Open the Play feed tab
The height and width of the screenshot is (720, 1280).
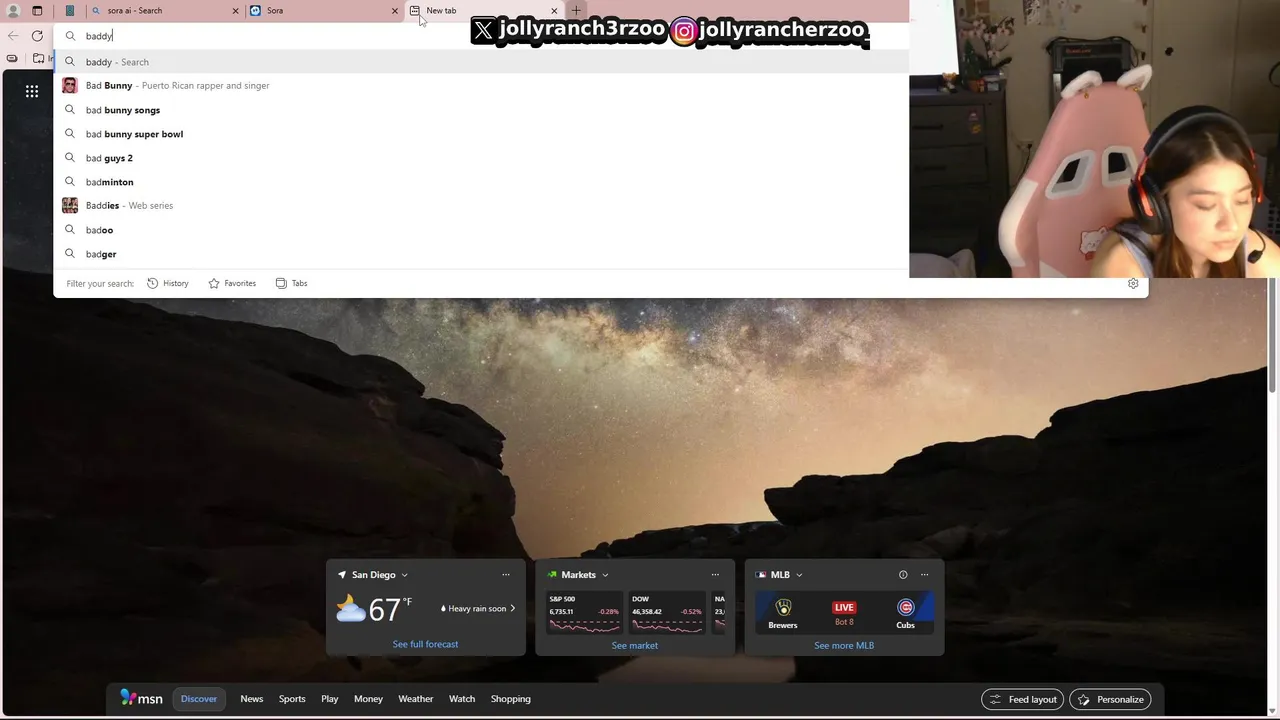pyautogui.click(x=330, y=699)
